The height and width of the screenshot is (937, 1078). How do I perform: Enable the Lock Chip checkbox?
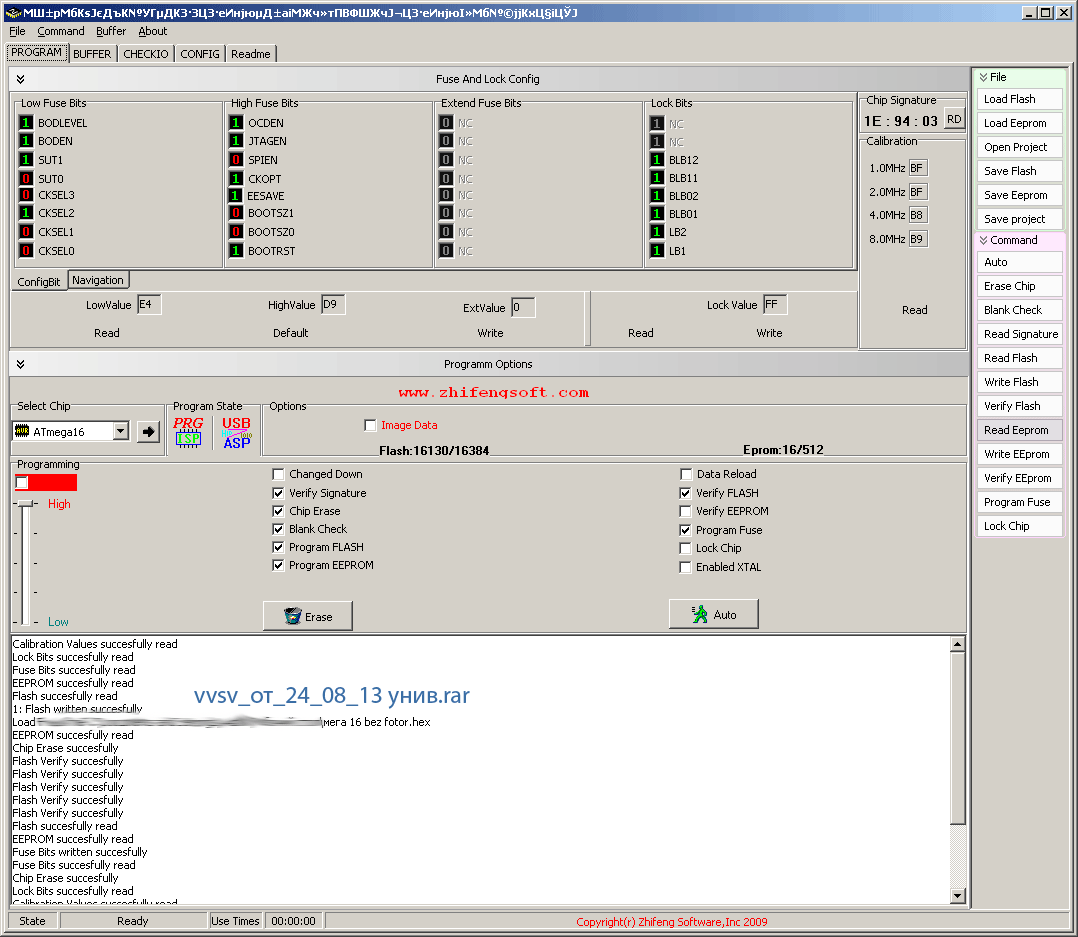point(685,548)
